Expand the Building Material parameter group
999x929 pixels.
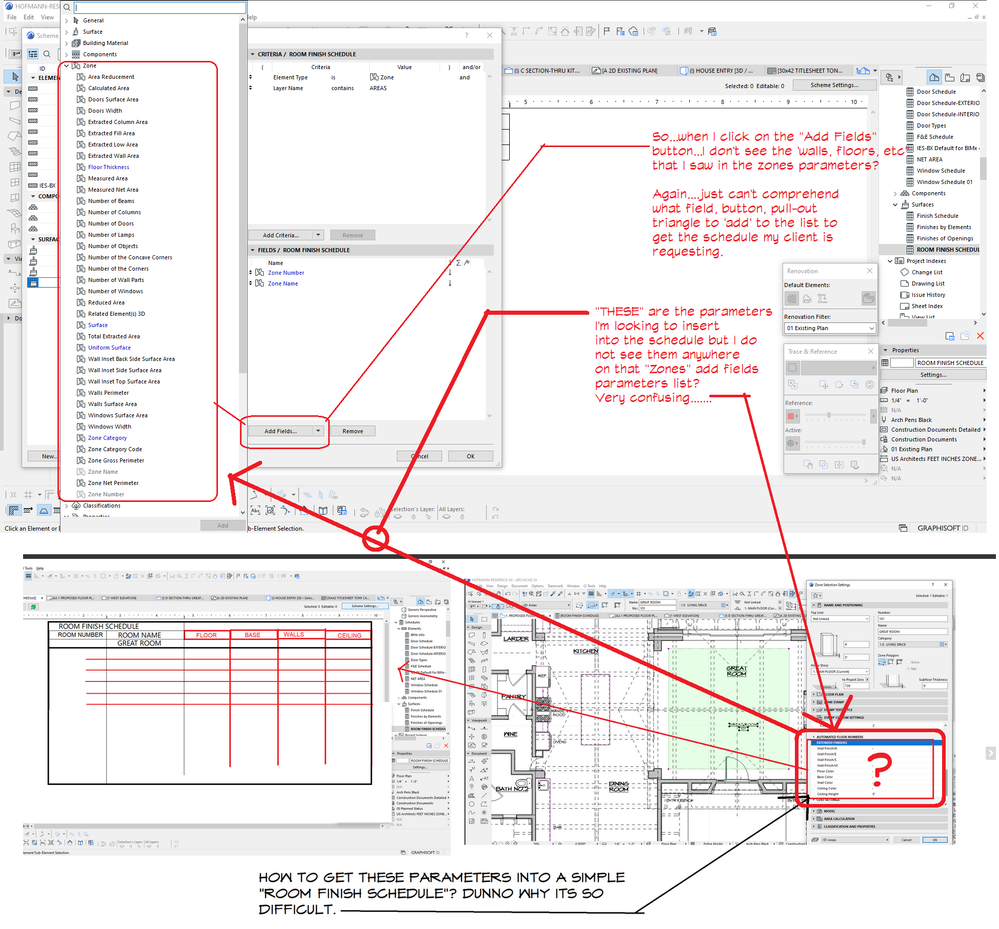coord(66,43)
